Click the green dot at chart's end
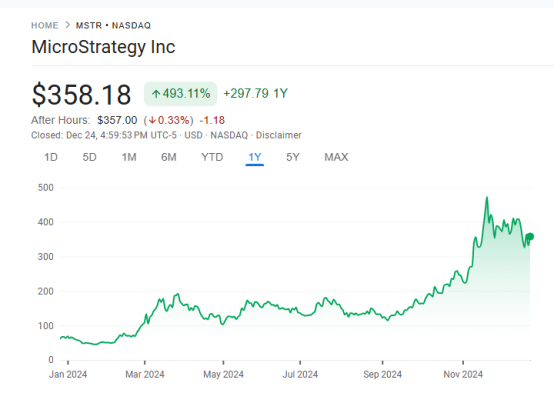 point(530,236)
